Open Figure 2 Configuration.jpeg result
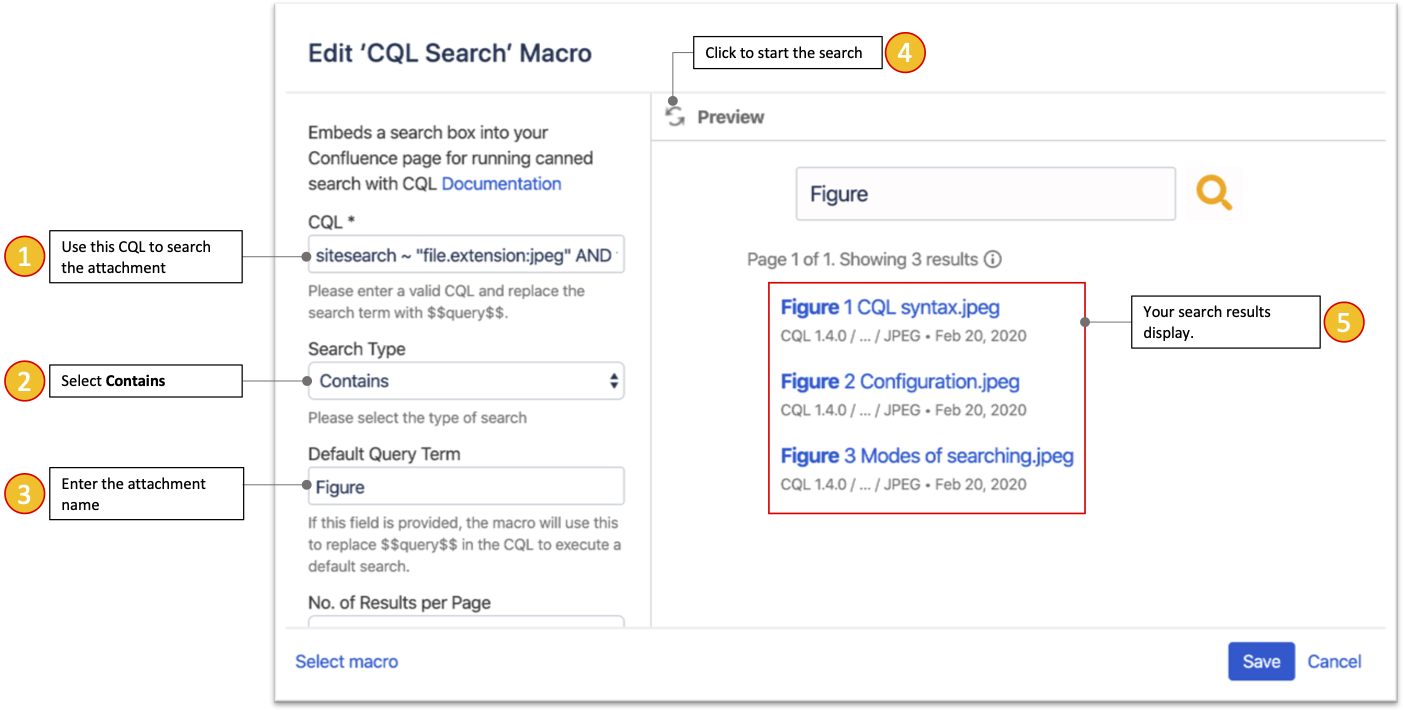 (x=900, y=381)
